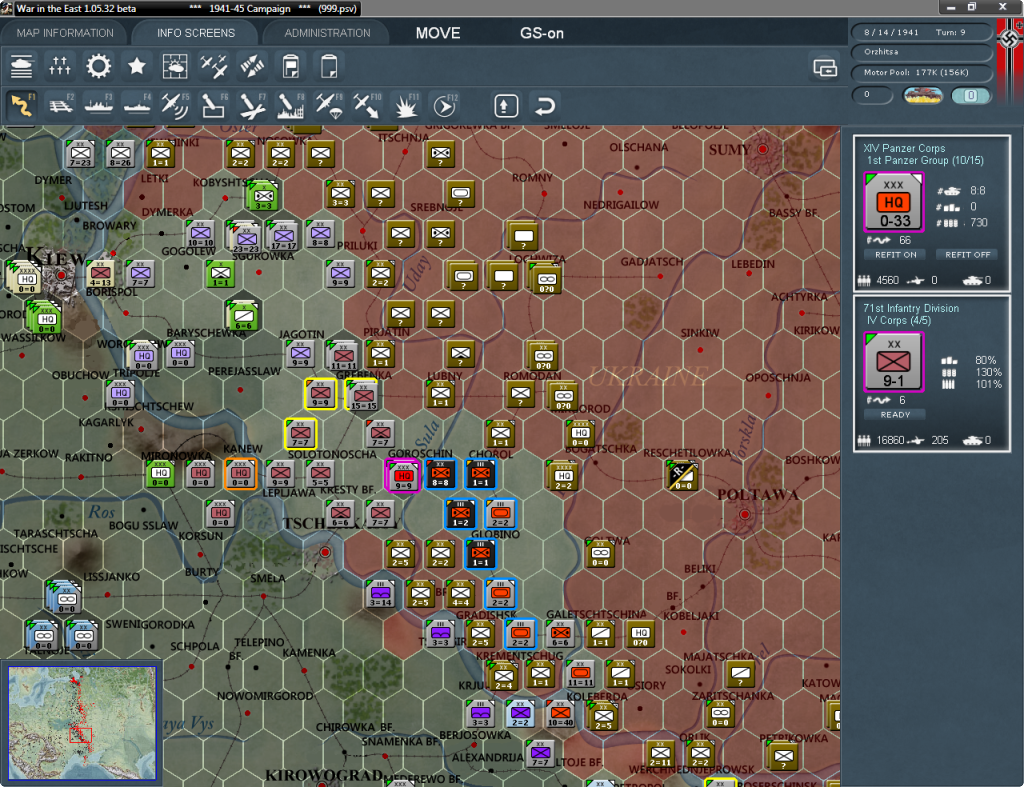
Task: Click the XIV Panzer Corps unit name
Action: 904,148
